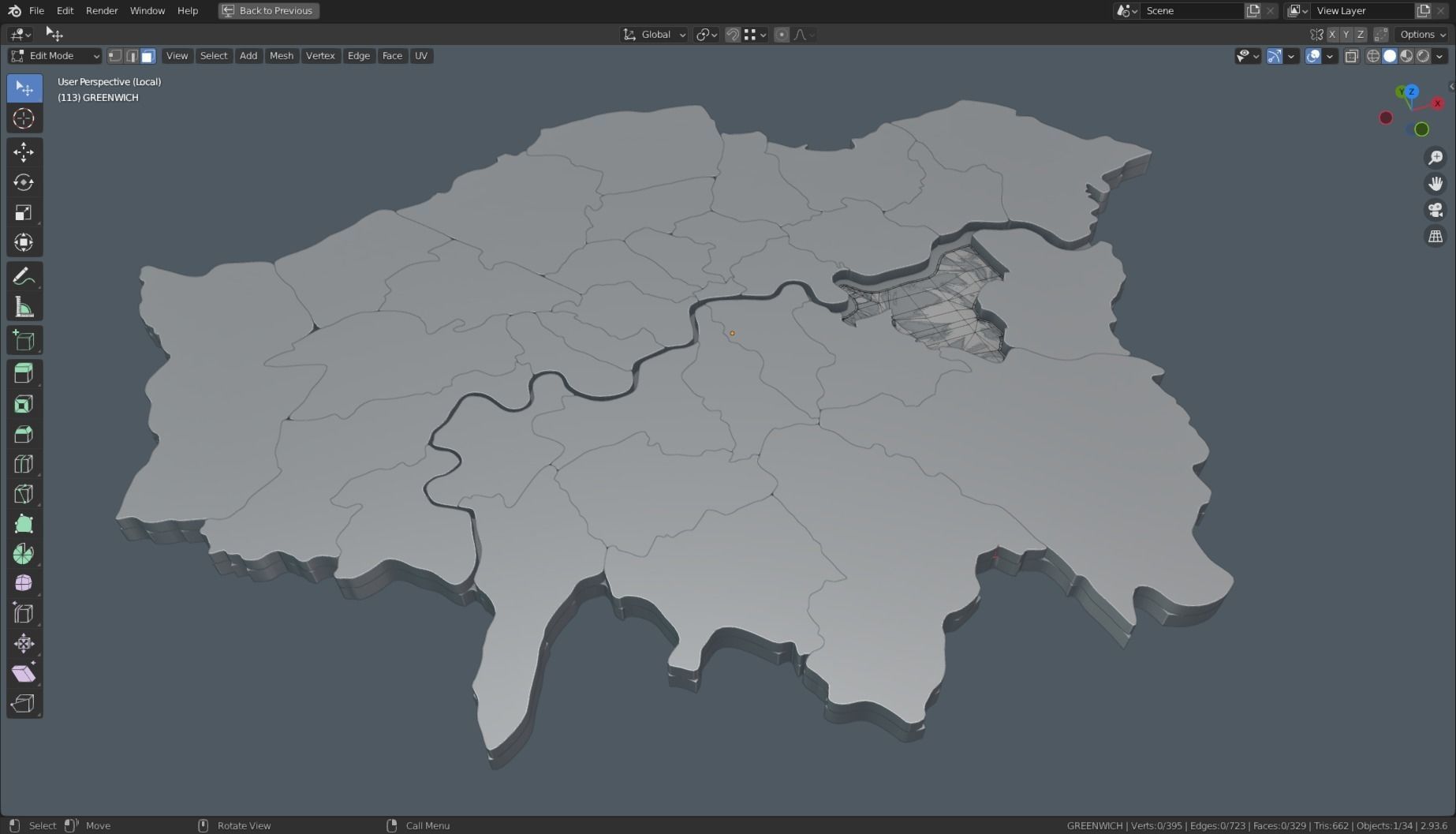
Task: Open the Render menu
Action: pos(102,10)
